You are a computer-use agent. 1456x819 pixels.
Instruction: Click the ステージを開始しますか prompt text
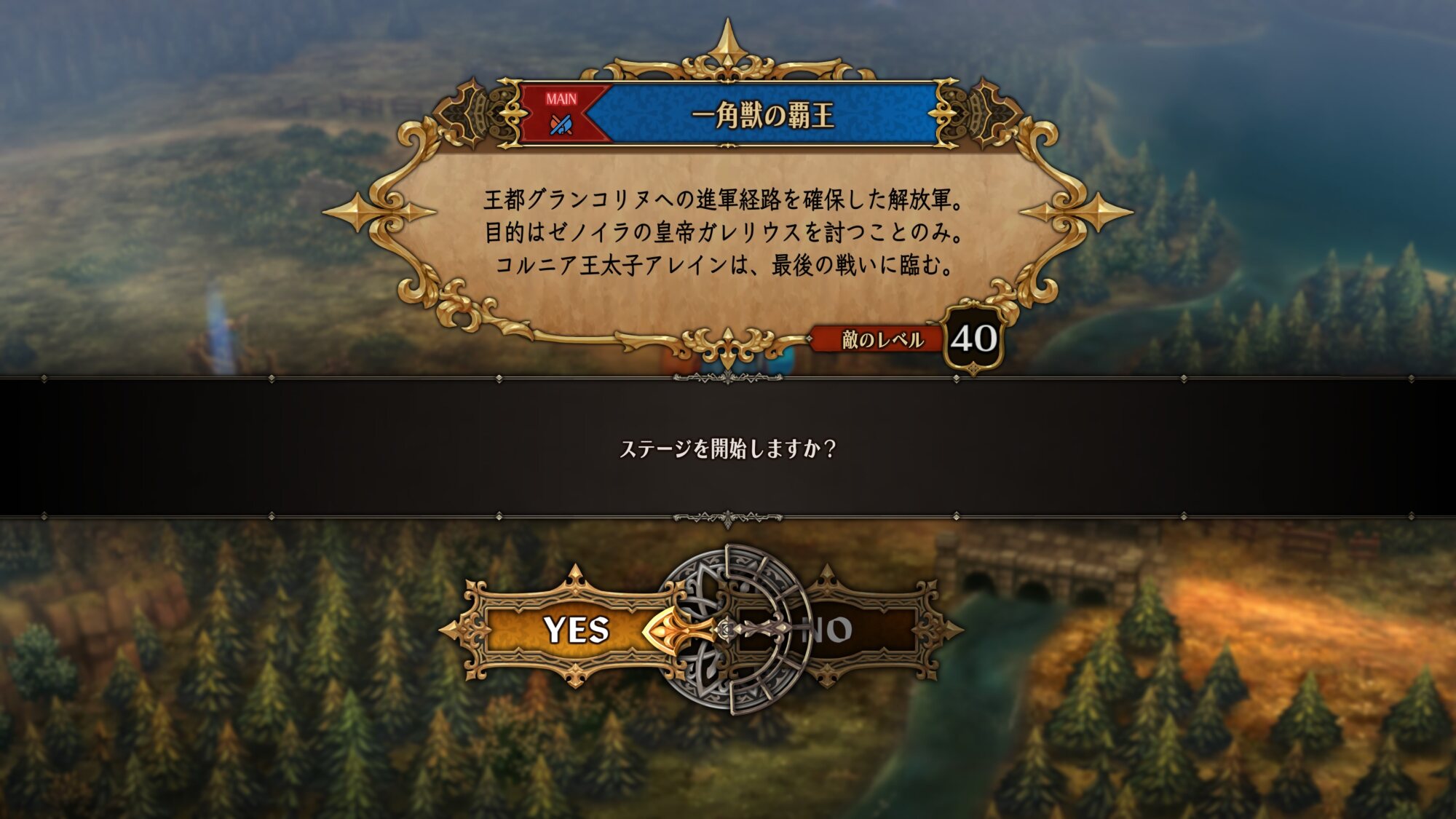727,448
